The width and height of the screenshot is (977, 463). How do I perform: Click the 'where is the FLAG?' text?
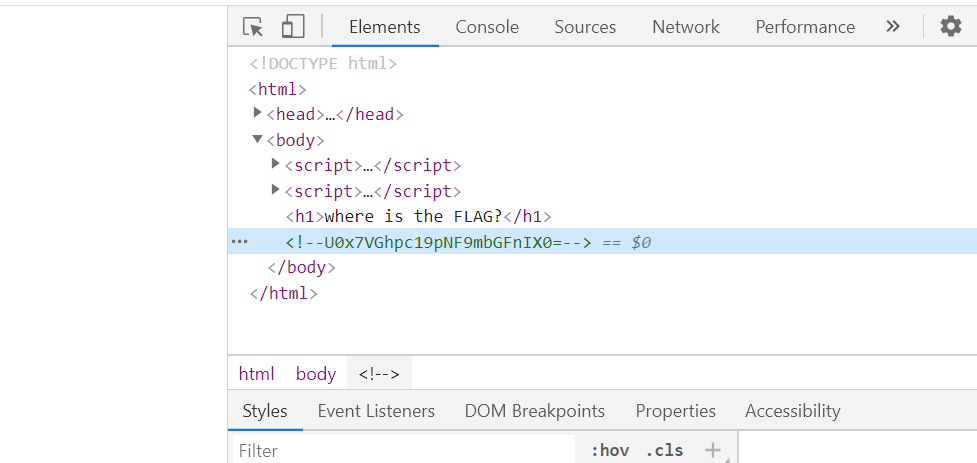click(x=414, y=216)
